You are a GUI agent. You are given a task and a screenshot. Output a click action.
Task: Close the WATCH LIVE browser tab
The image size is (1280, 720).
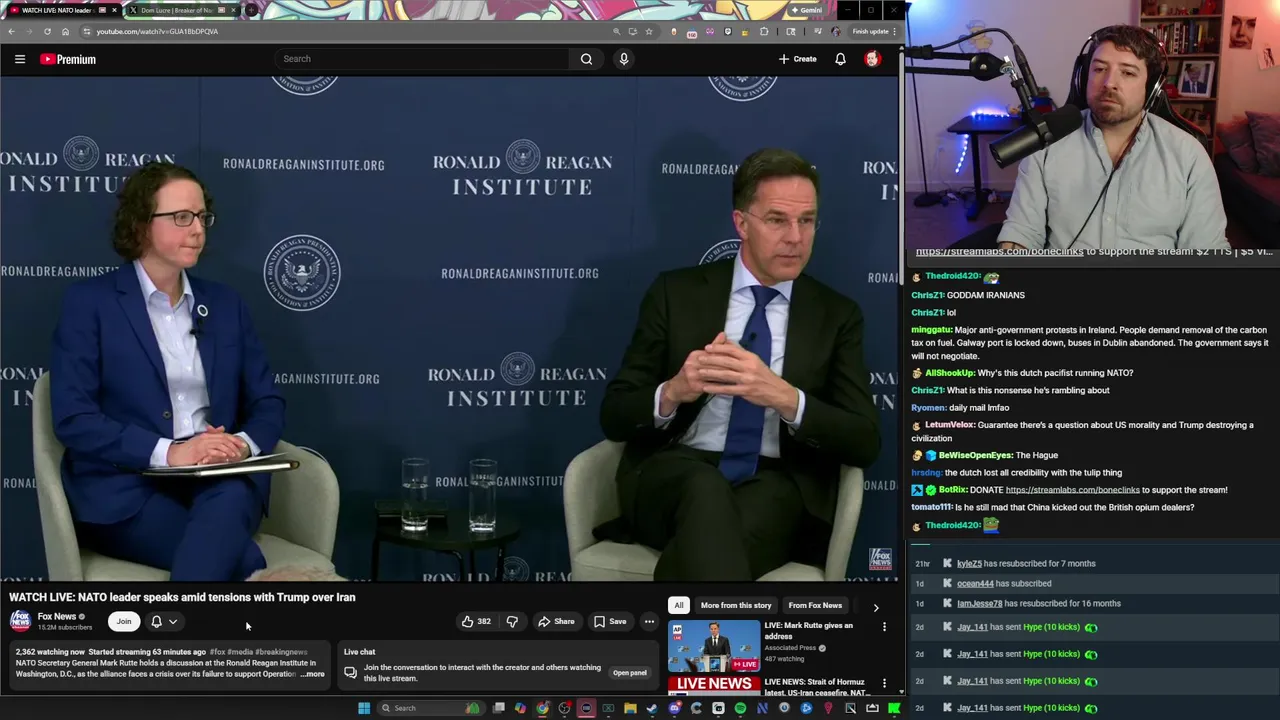pos(114,10)
